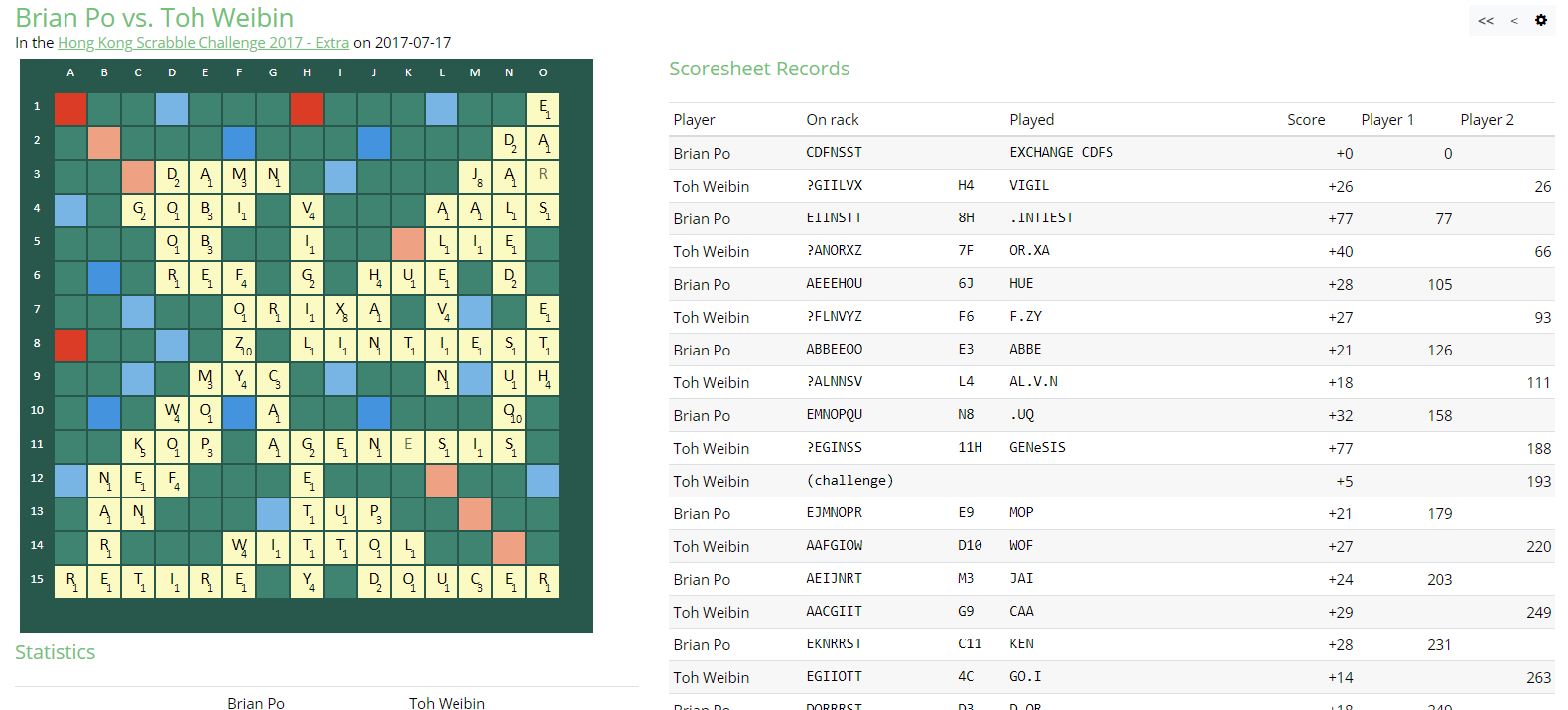Click the J tile on the board
This screenshot has height=710, width=1568.
(475, 177)
